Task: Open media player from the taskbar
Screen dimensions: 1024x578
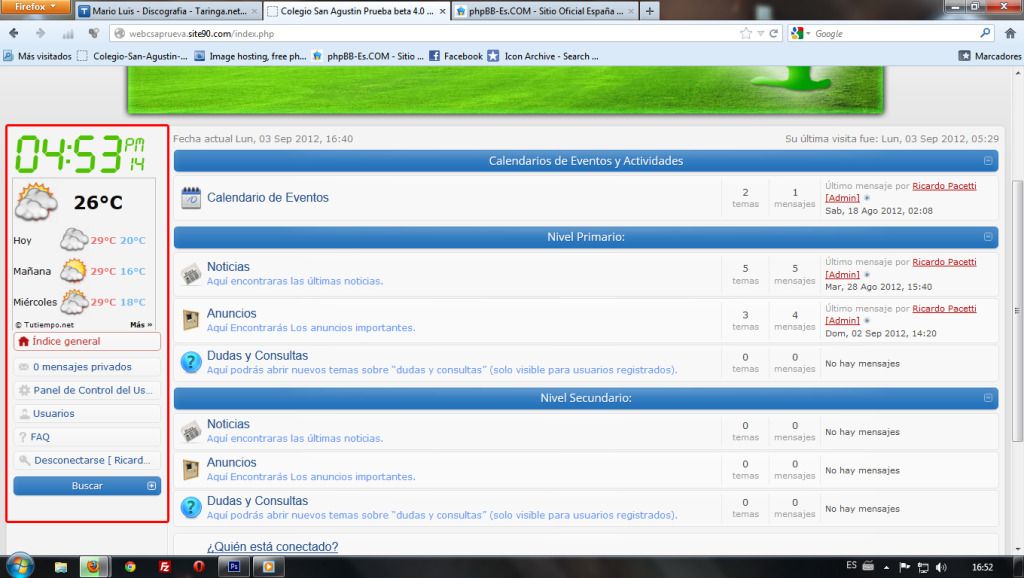Action: click(268, 566)
